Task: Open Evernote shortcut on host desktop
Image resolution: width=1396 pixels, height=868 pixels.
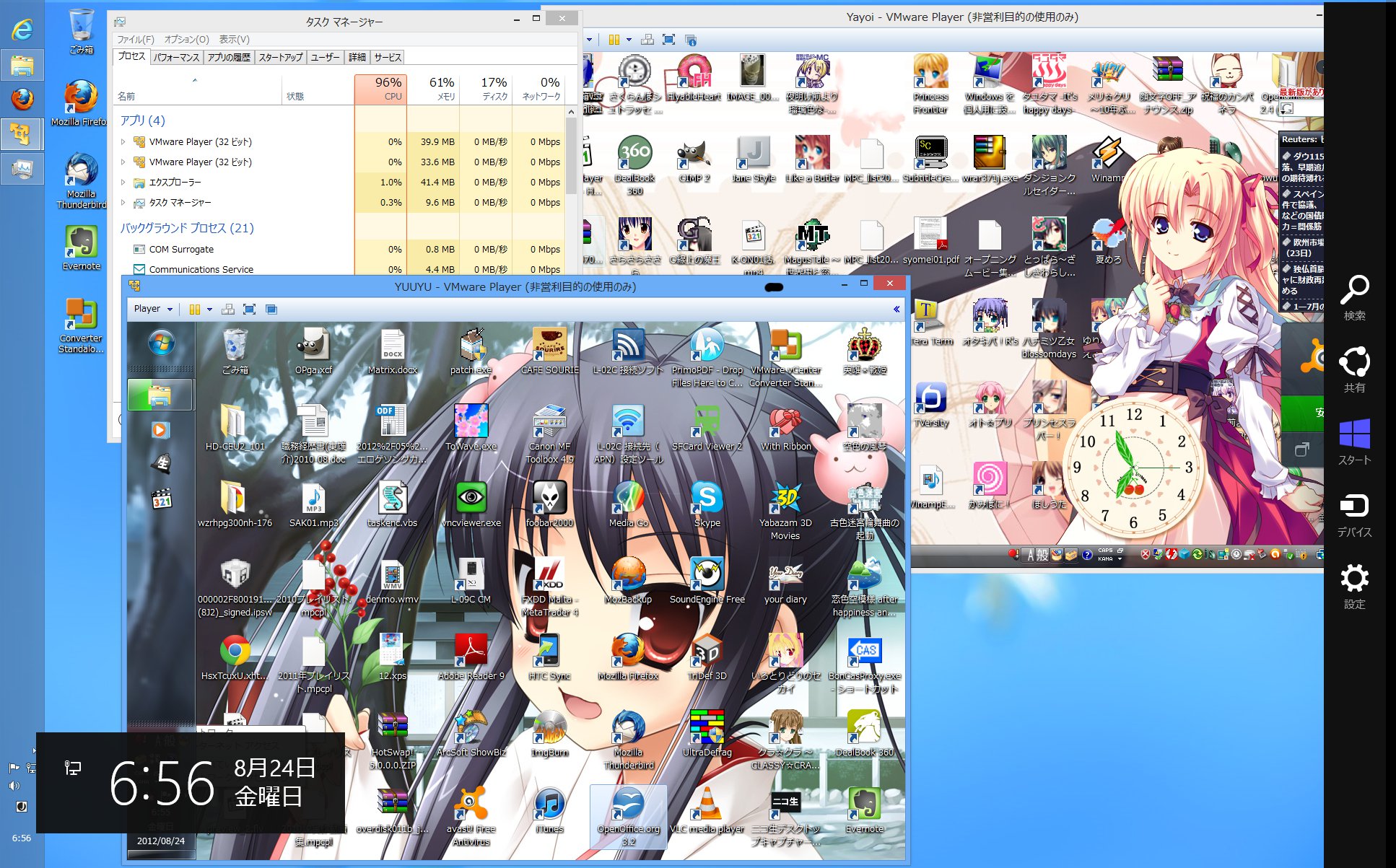Action: pyautogui.click(x=81, y=247)
